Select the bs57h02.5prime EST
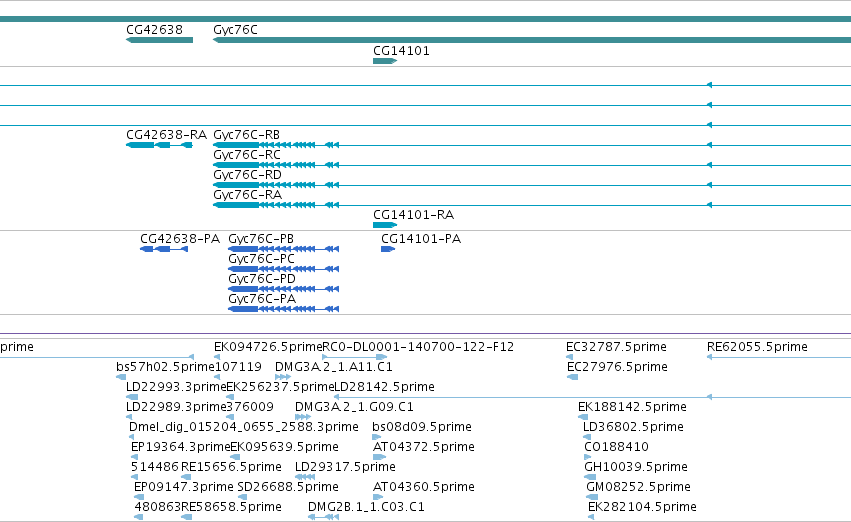Viewport: 851px width, 522px height. pyautogui.click(x=121, y=377)
